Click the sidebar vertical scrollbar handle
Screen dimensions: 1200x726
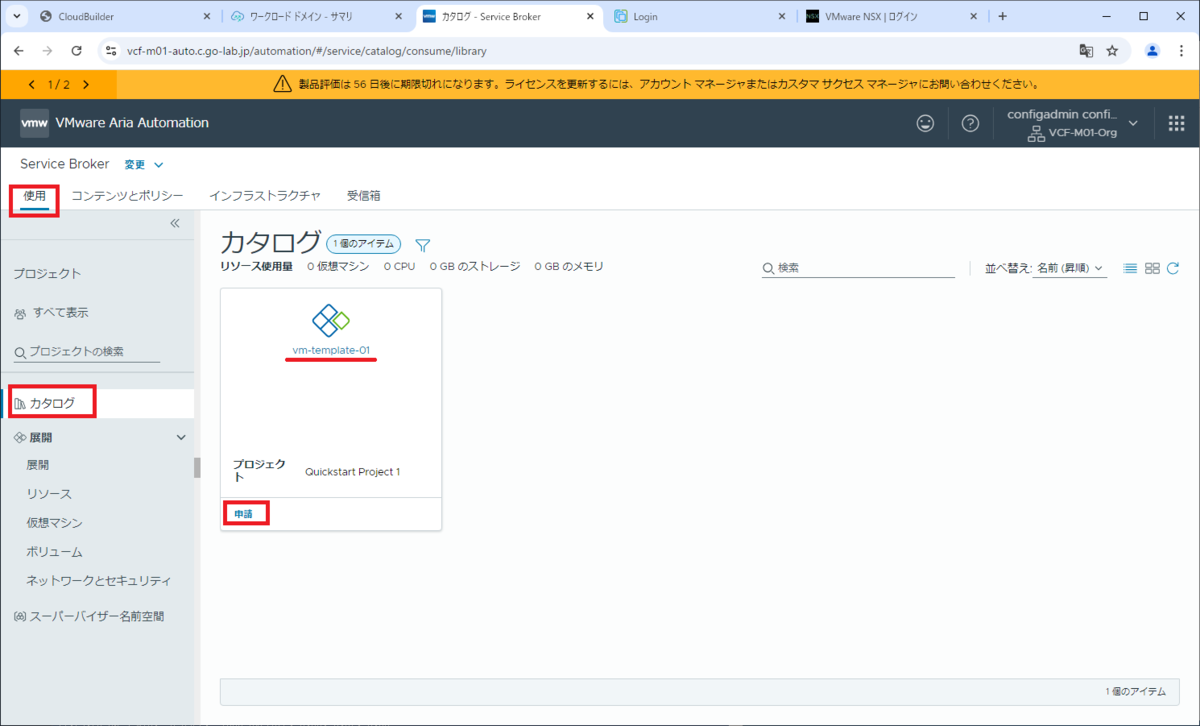coord(197,468)
